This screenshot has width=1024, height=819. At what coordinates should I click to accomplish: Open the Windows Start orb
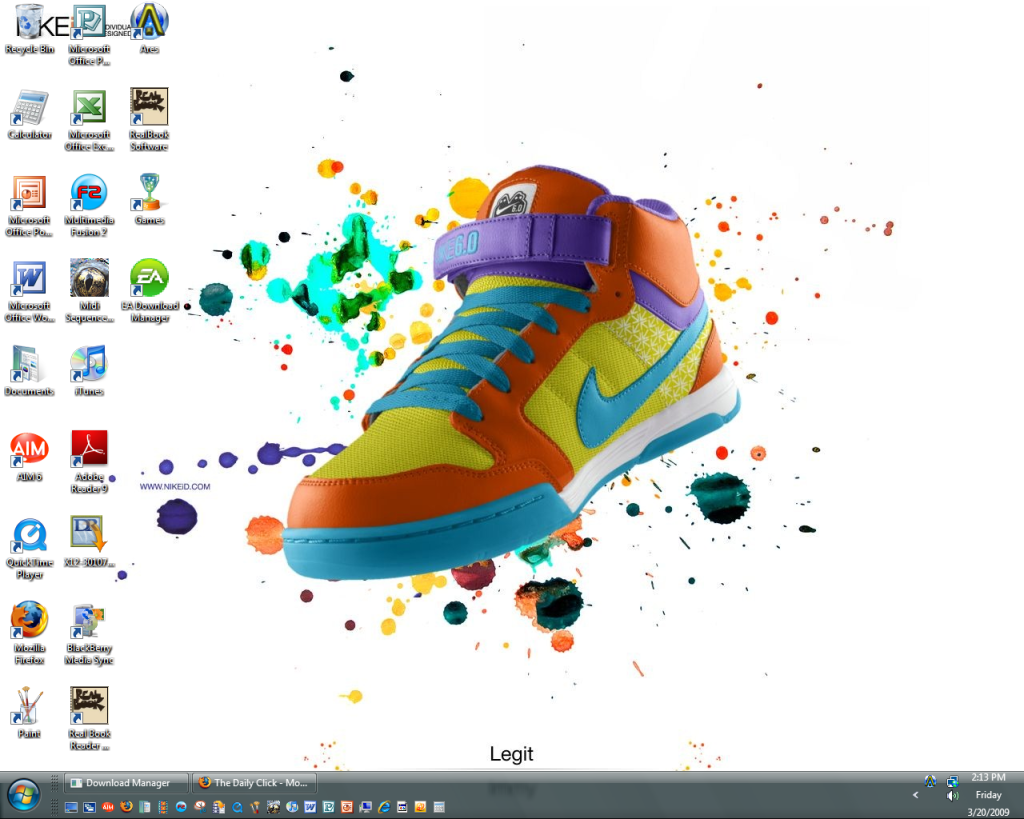[x=24, y=795]
